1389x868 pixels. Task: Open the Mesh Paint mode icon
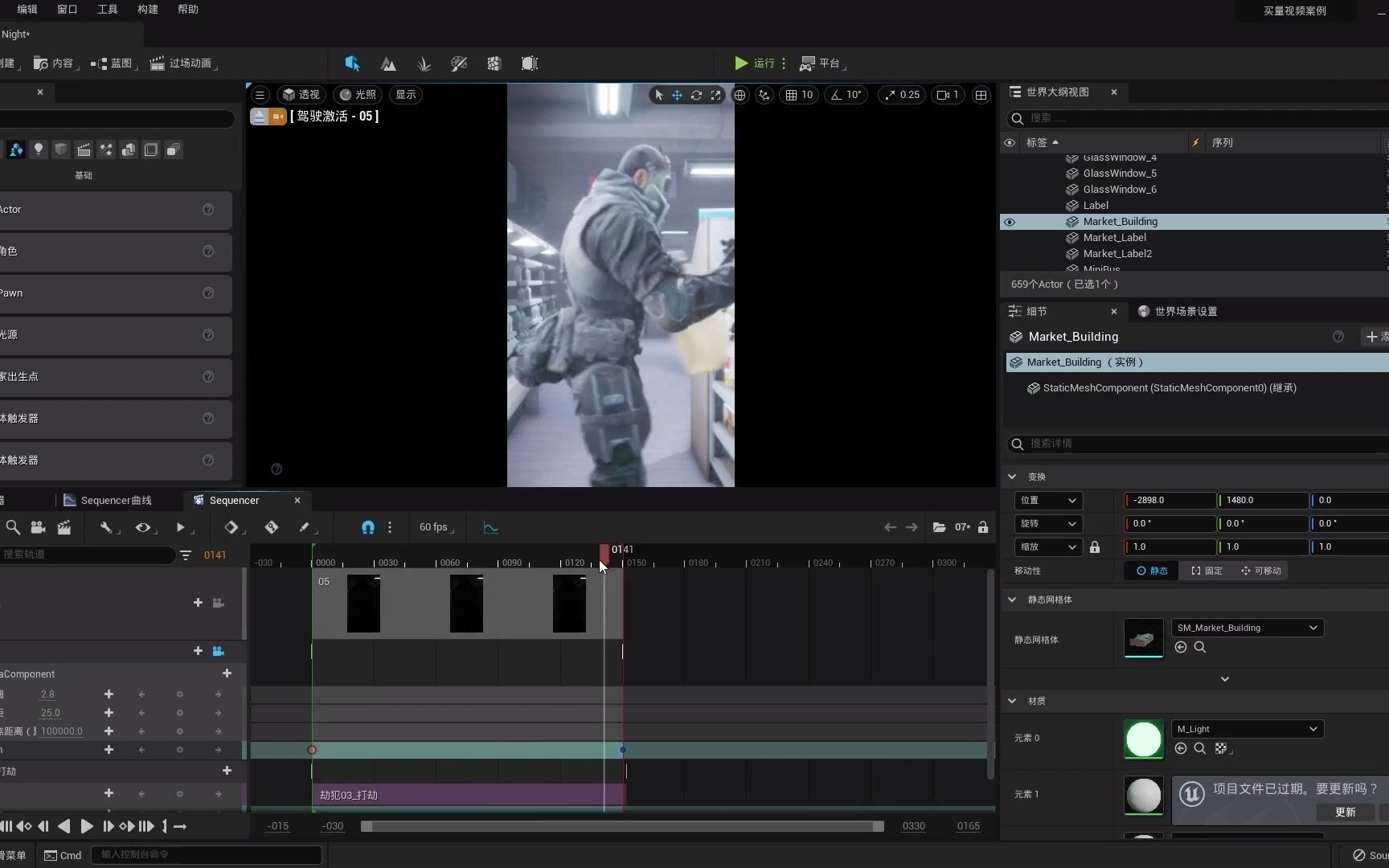click(x=459, y=63)
